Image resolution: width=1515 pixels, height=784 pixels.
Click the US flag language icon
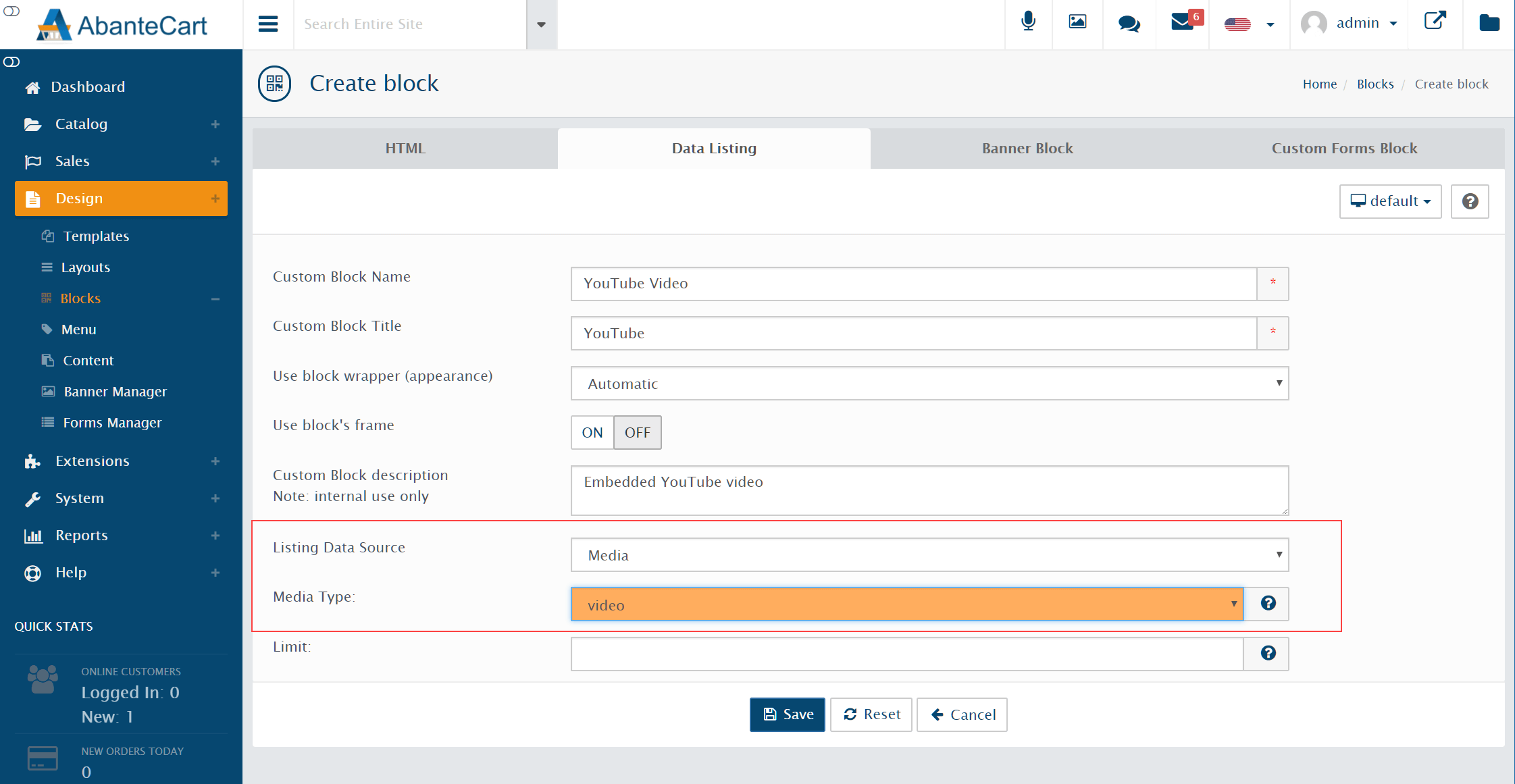[x=1237, y=24]
